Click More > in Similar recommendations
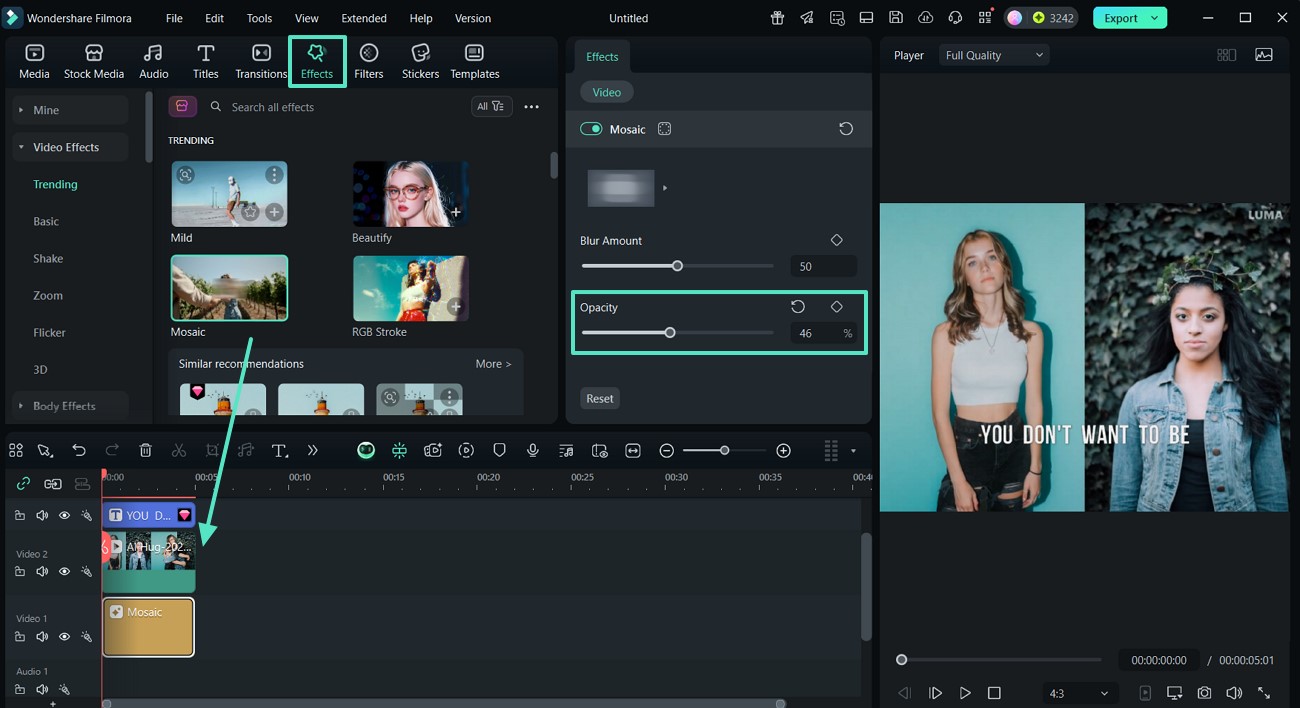1300x708 pixels. pyautogui.click(x=493, y=364)
